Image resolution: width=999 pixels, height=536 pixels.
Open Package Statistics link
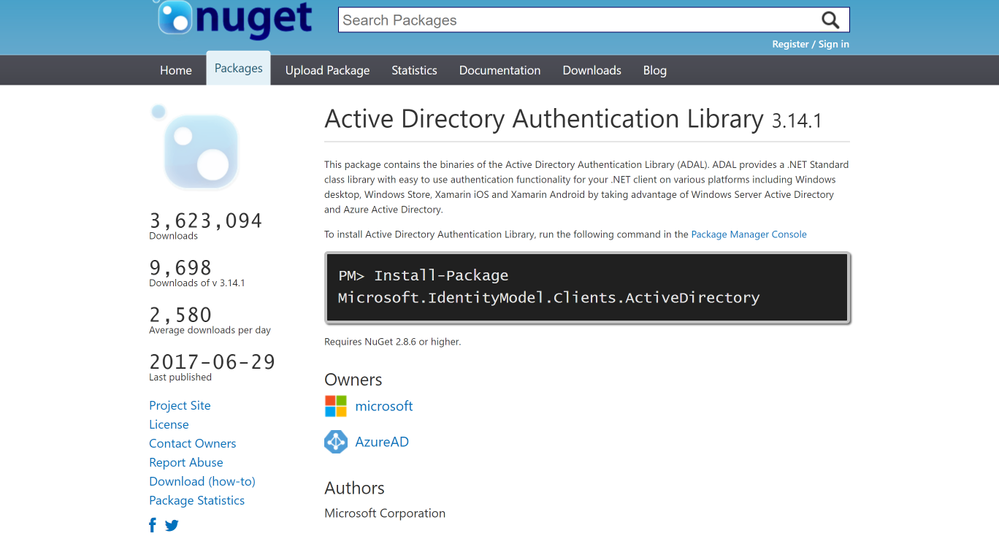click(197, 501)
